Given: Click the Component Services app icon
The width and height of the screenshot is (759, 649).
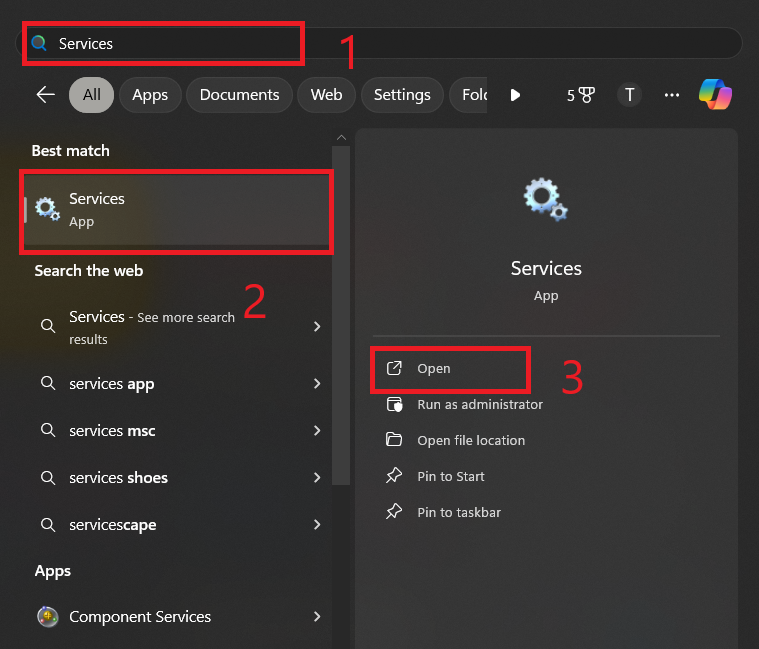Looking at the screenshot, I should click(47, 617).
